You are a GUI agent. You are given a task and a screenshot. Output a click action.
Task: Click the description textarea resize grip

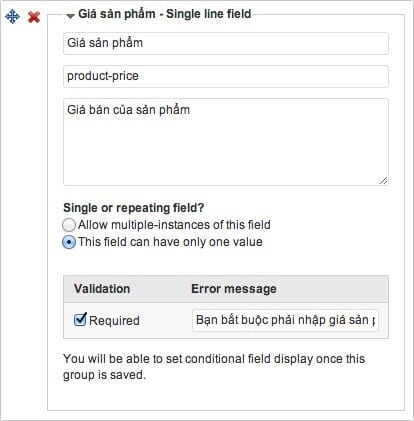point(383,180)
